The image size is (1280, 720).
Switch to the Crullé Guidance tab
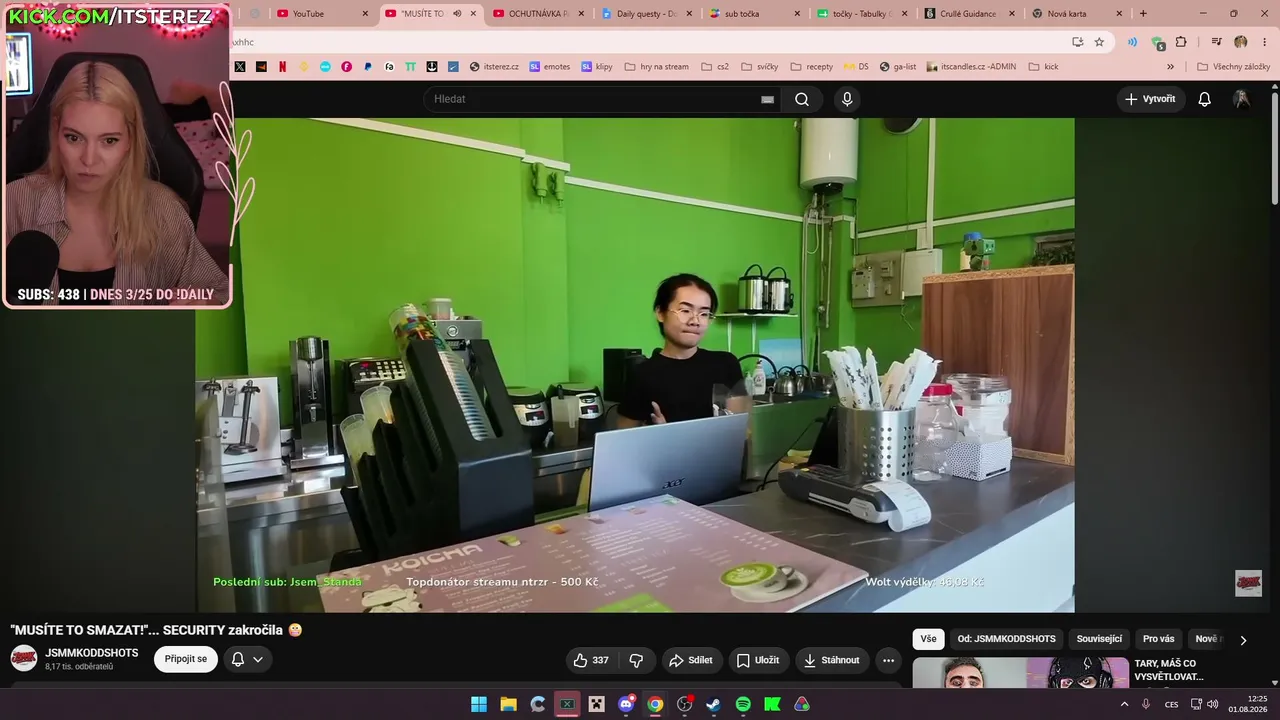pyautogui.click(x=970, y=14)
